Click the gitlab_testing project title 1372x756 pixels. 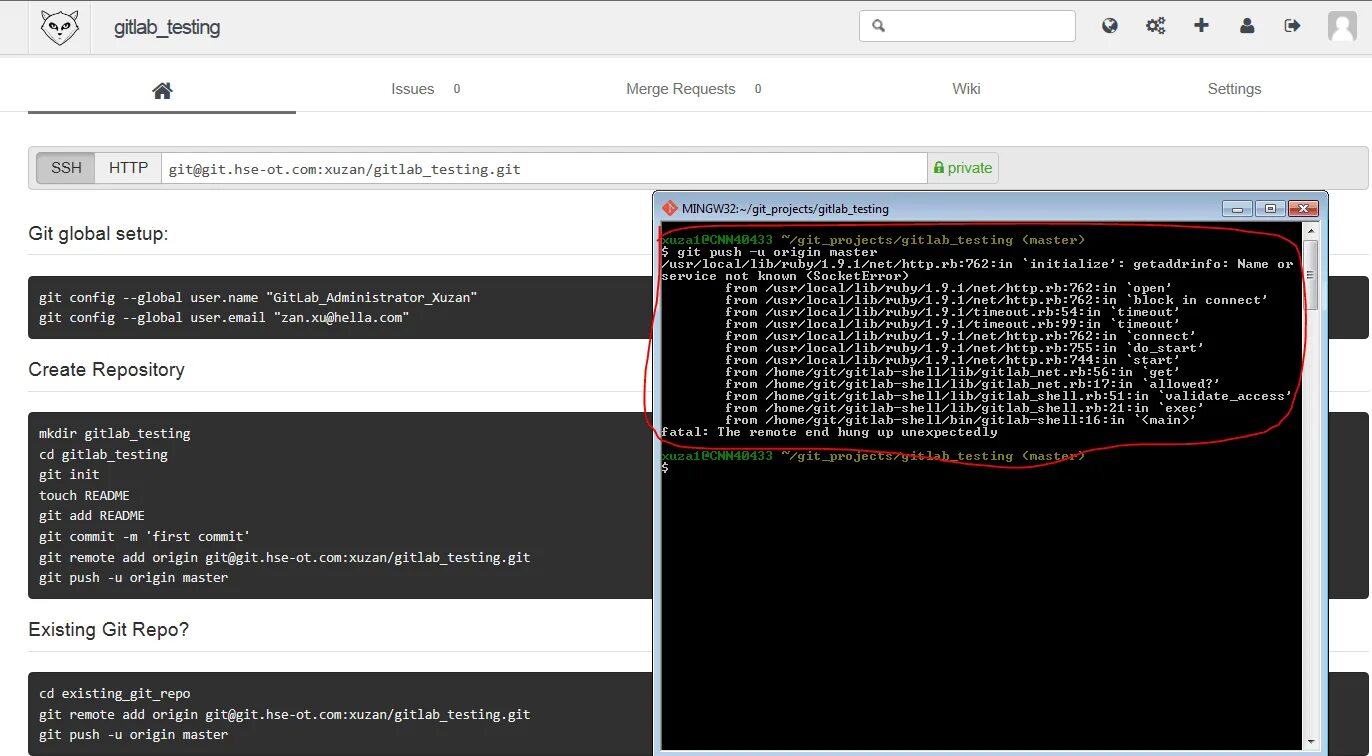pos(167,27)
